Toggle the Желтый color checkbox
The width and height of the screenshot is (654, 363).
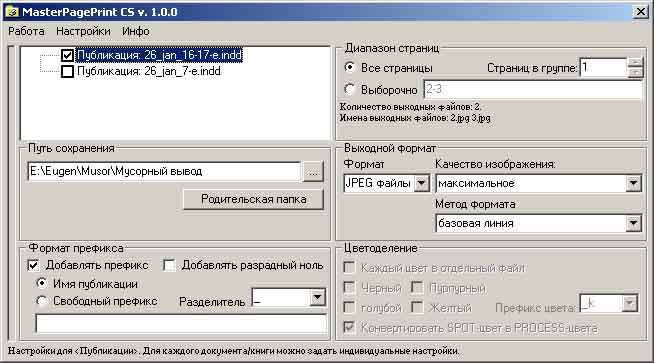click(417, 308)
